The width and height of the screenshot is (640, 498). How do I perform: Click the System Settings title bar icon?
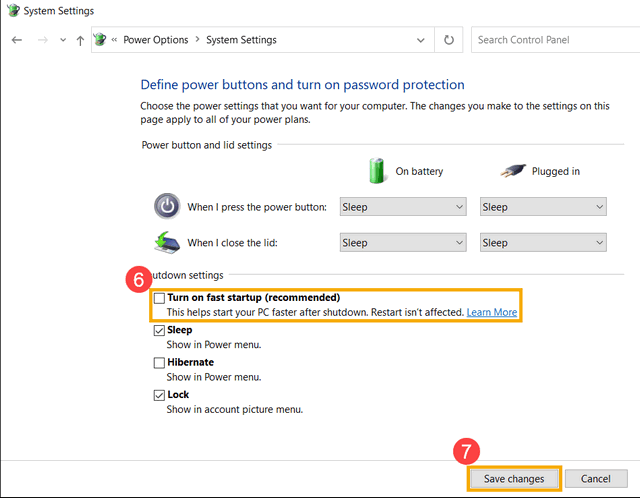[10, 11]
